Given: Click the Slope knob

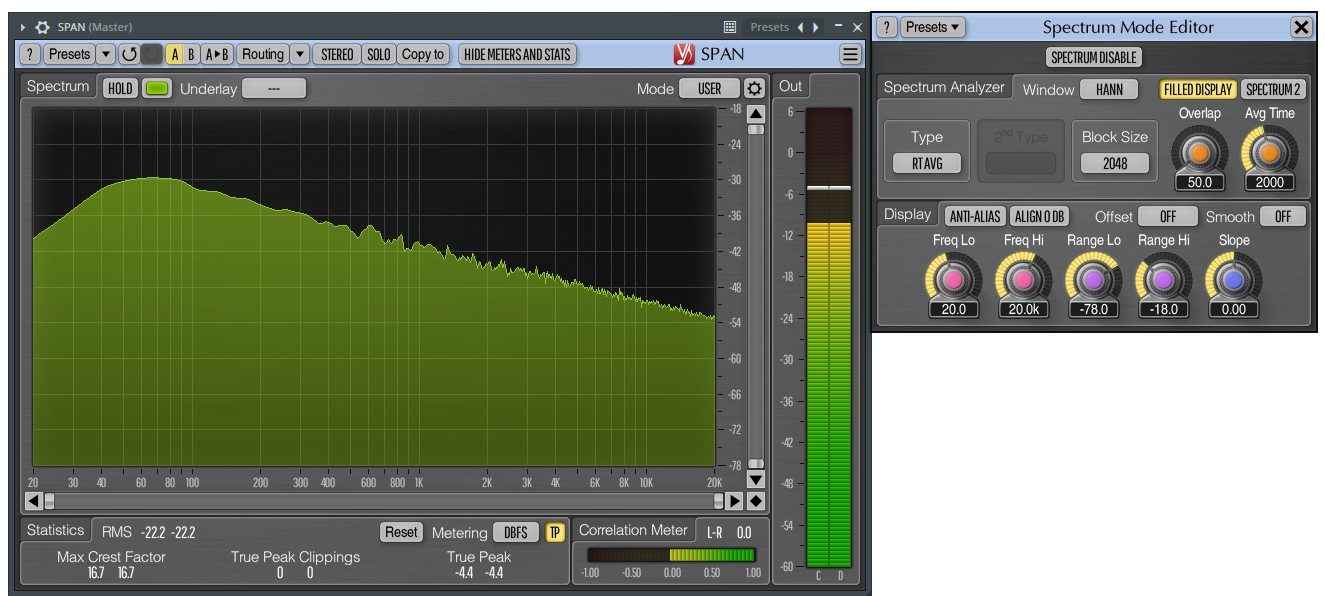Looking at the screenshot, I should tap(1234, 279).
